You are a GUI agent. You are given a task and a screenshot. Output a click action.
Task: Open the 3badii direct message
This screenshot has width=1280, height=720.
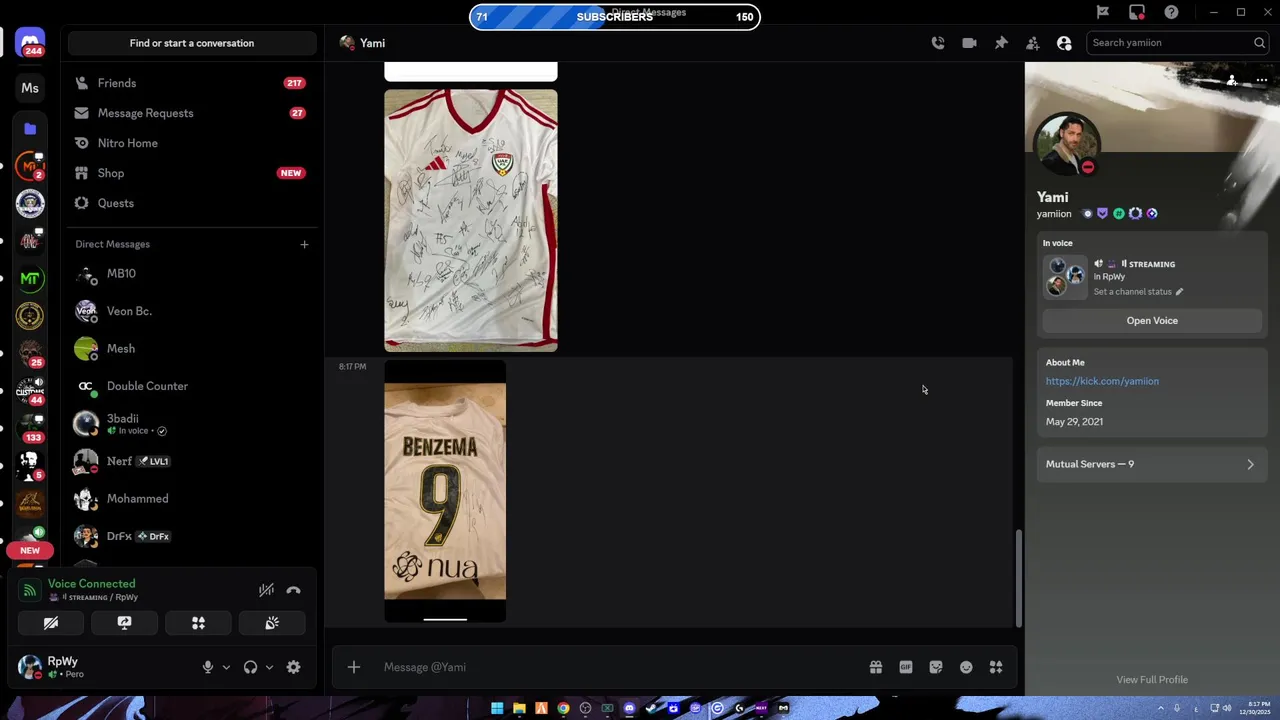[x=190, y=424]
